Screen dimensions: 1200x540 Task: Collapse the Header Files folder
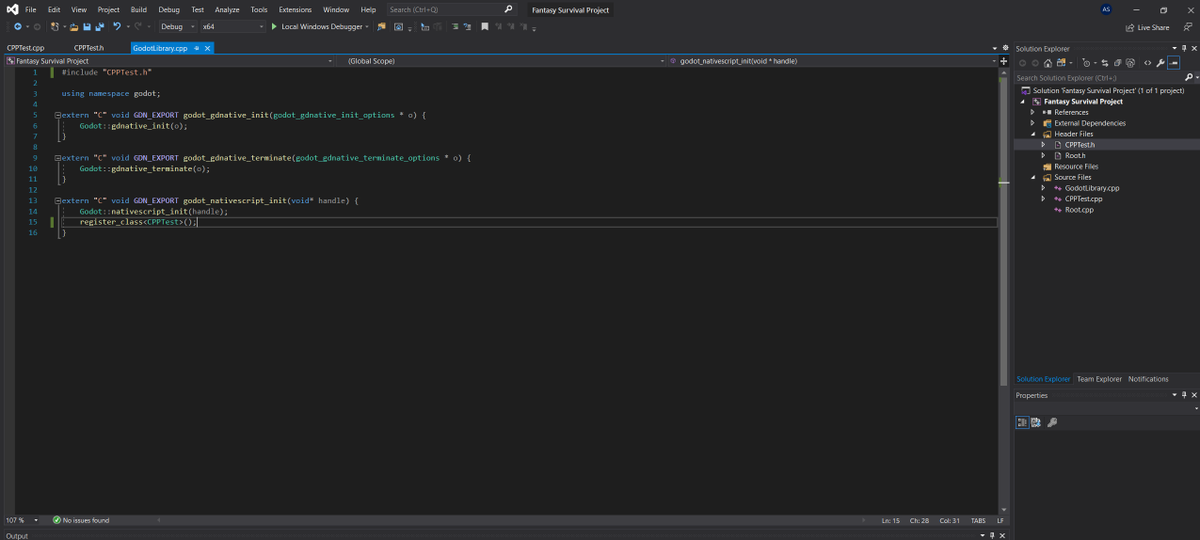click(x=1032, y=134)
